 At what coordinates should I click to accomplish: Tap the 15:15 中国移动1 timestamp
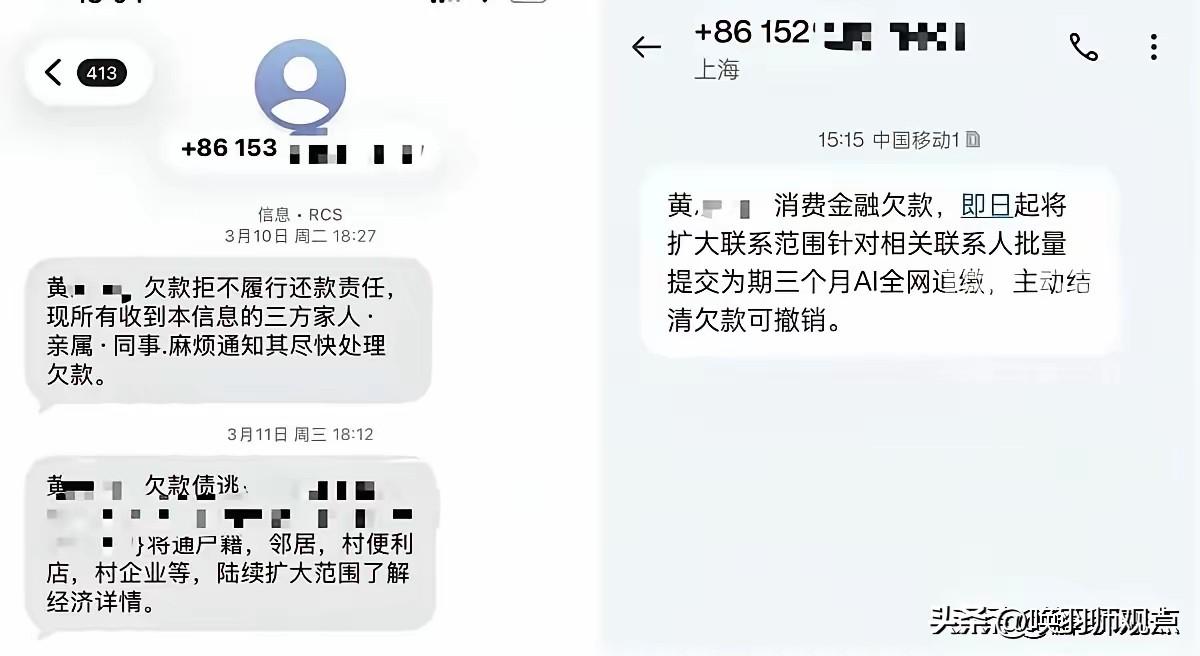(889, 140)
